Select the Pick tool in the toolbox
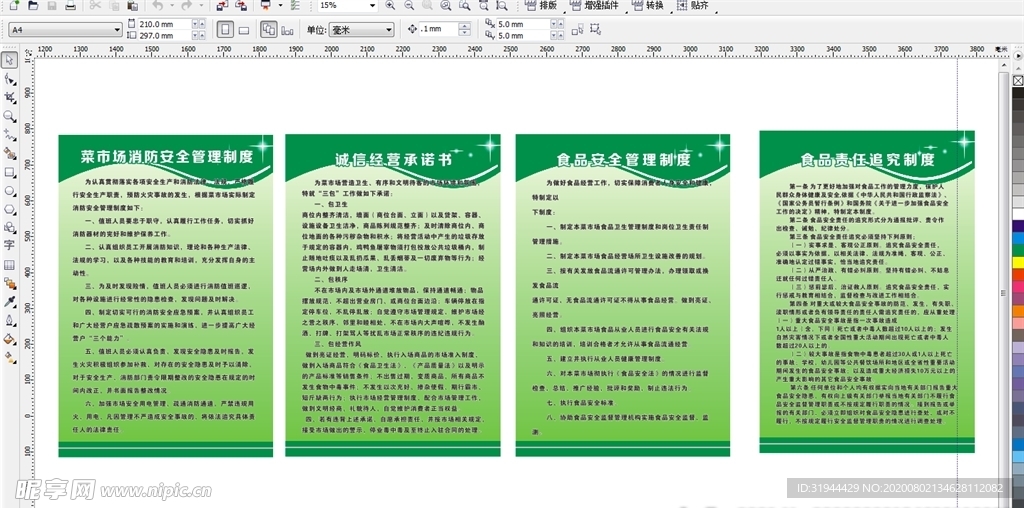The height and width of the screenshot is (508, 1024). click(x=9, y=60)
